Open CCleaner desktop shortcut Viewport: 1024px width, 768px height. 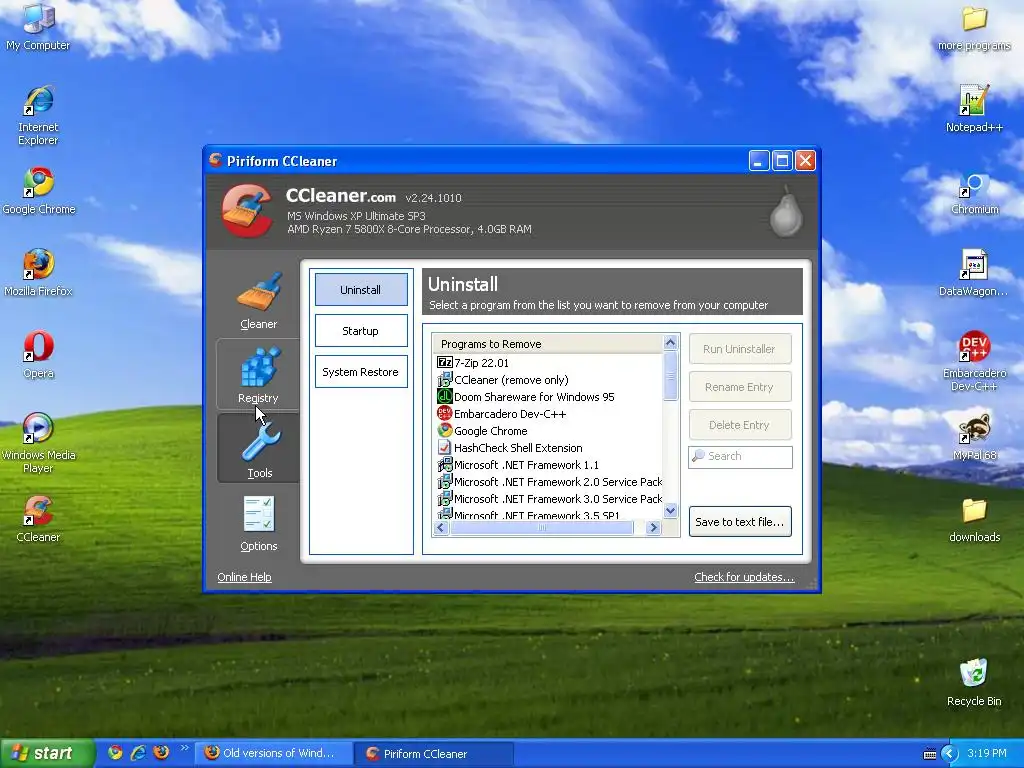tap(38, 519)
